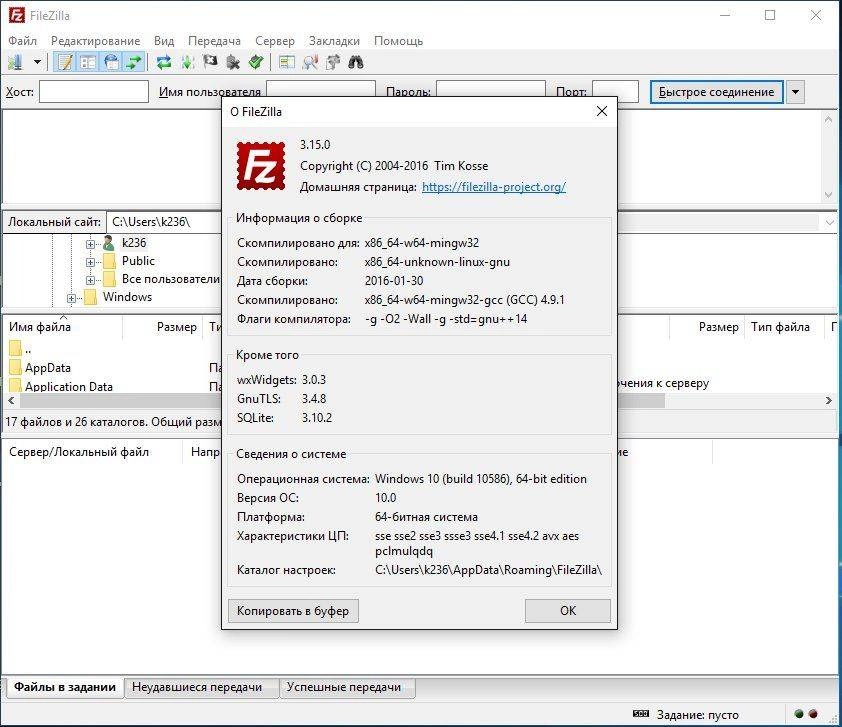Open the quick connect history dropdown arrow

795,92
